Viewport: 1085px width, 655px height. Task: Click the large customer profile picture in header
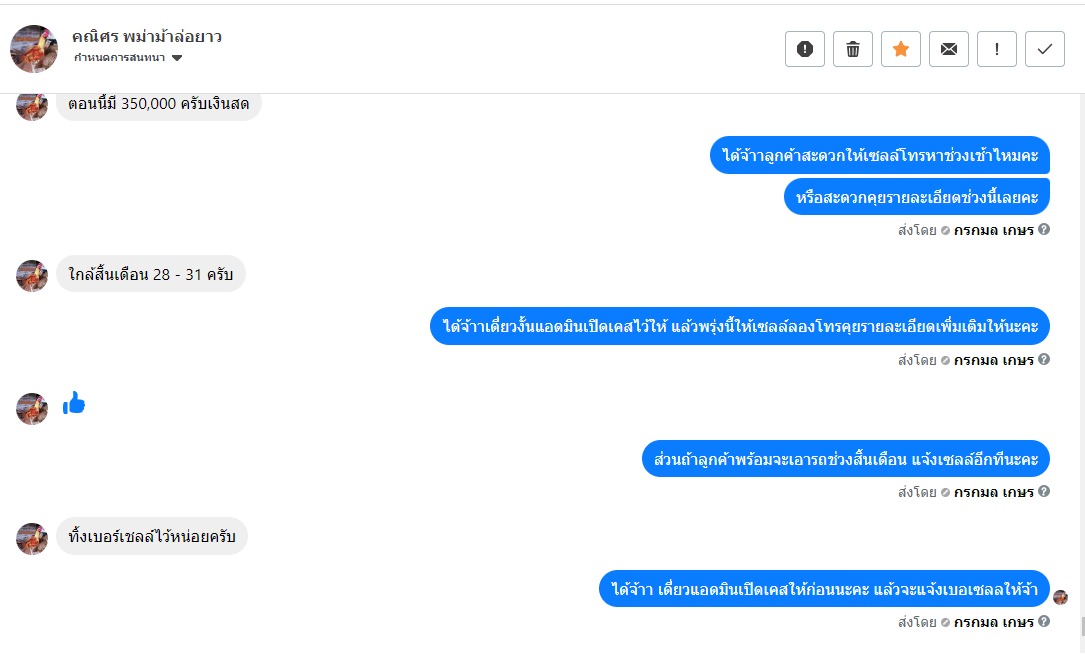34,49
